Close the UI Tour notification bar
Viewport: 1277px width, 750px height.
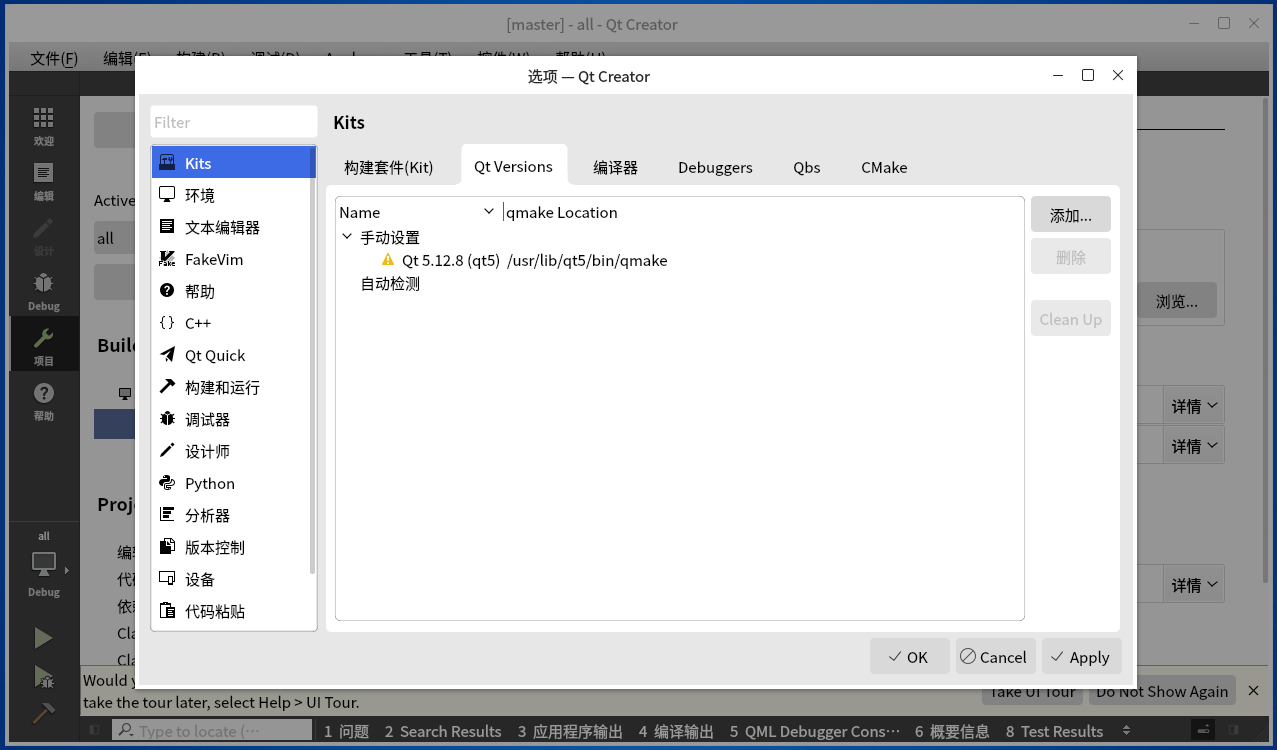[1254, 690]
